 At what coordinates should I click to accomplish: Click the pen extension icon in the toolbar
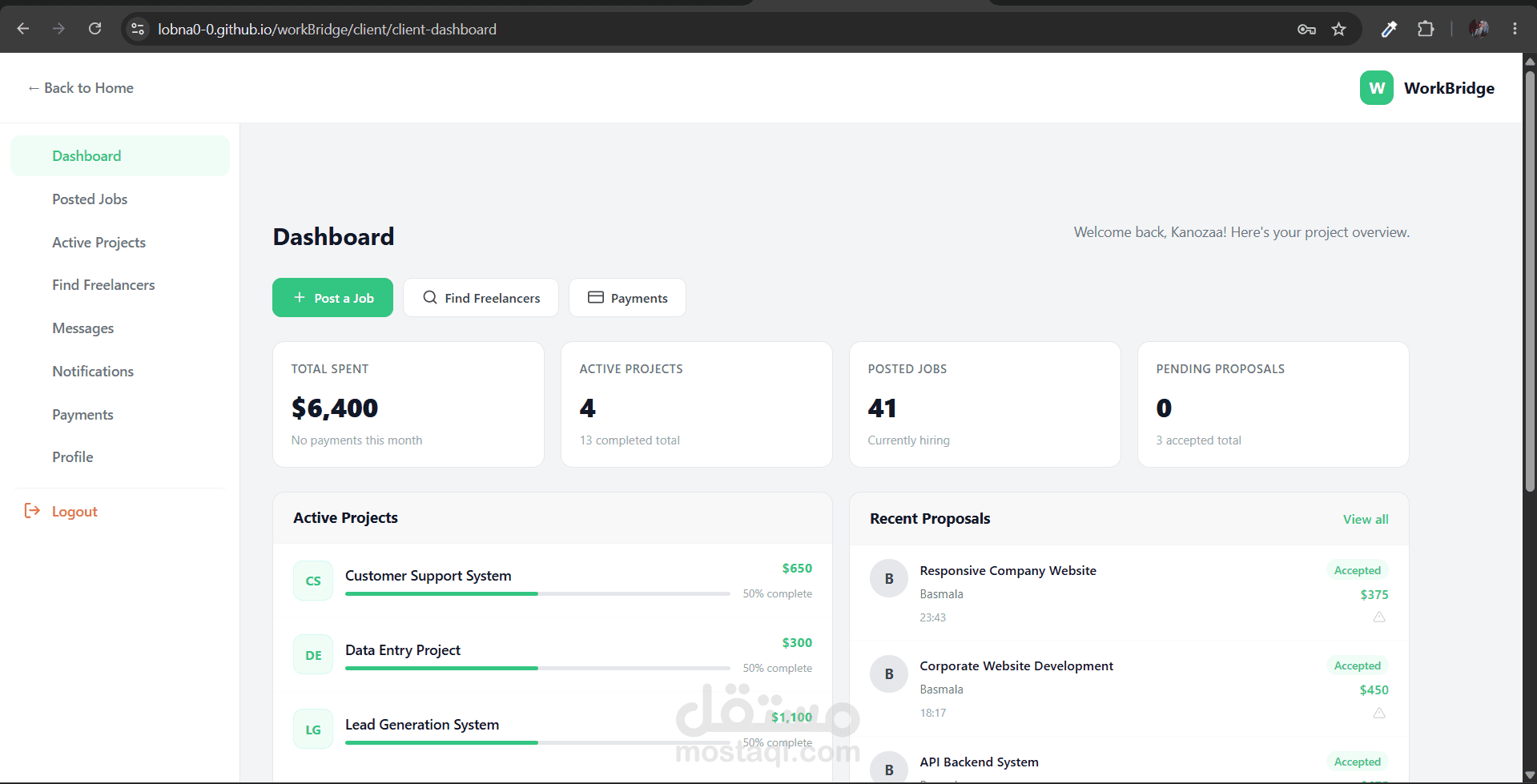coord(1390,30)
